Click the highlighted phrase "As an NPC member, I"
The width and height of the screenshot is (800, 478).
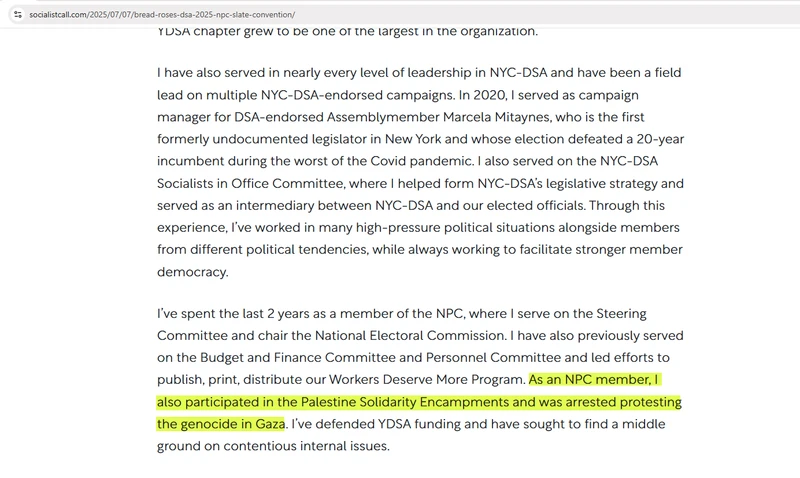click(594, 380)
